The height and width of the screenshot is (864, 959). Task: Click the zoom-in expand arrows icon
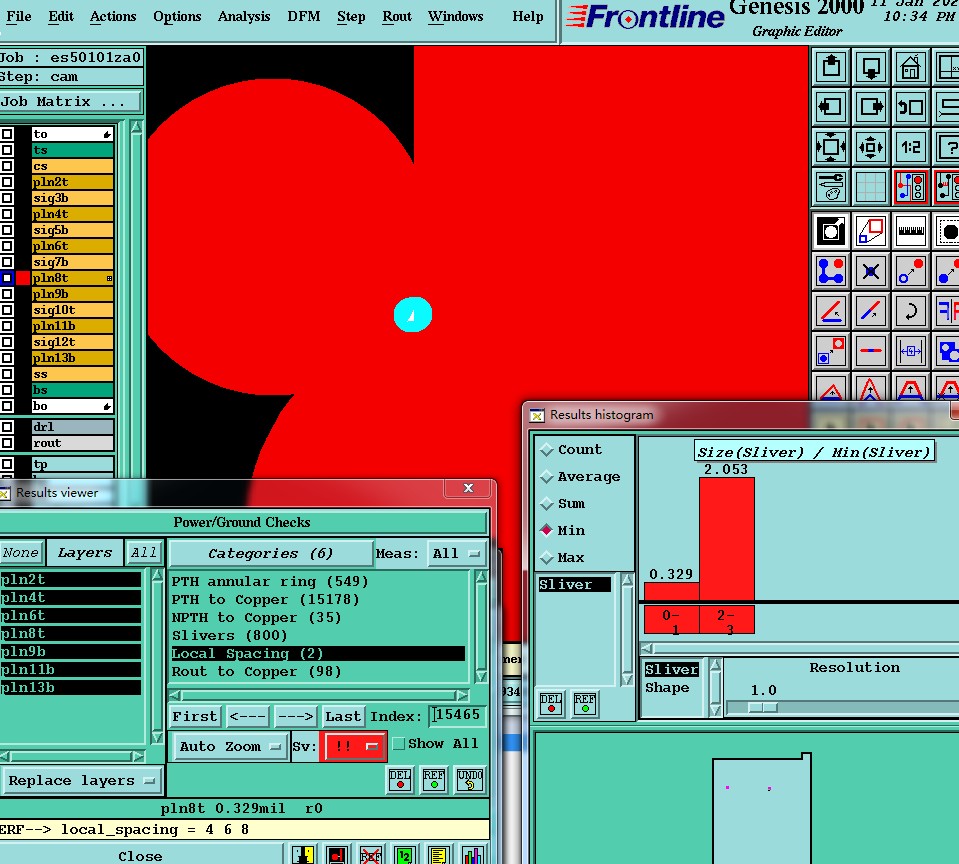[831, 147]
